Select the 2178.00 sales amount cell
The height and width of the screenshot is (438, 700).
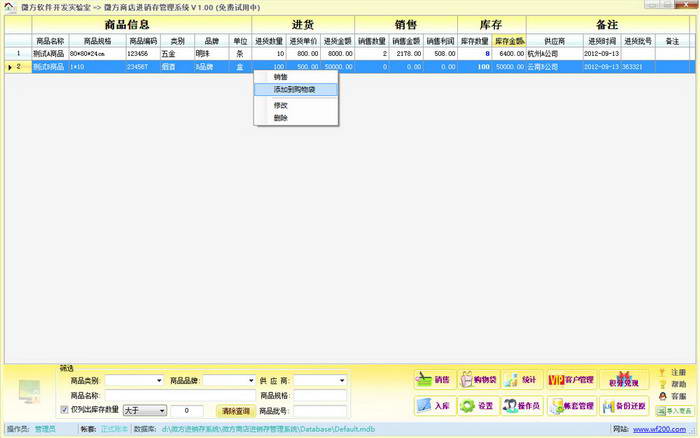tap(406, 54)
